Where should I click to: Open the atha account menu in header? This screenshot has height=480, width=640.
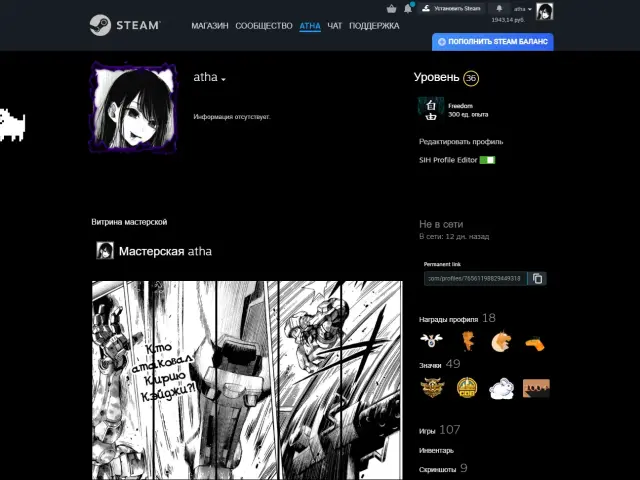click(x=521, y=8)
